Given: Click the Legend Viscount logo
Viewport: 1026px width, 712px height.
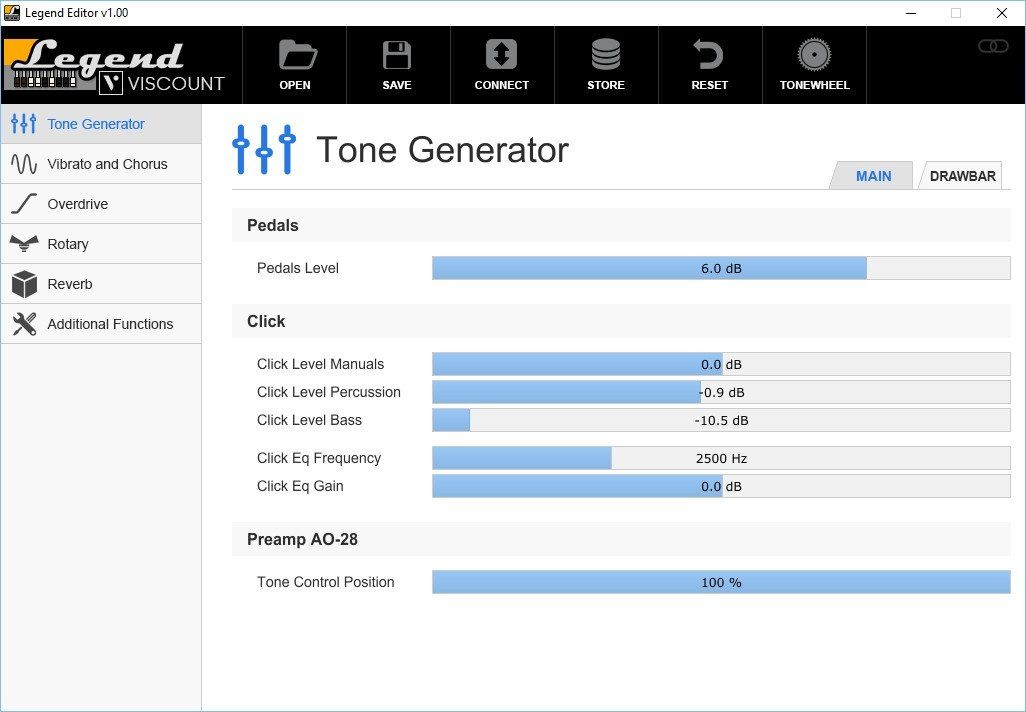Looking at the screenshot, I should (115, 65).
